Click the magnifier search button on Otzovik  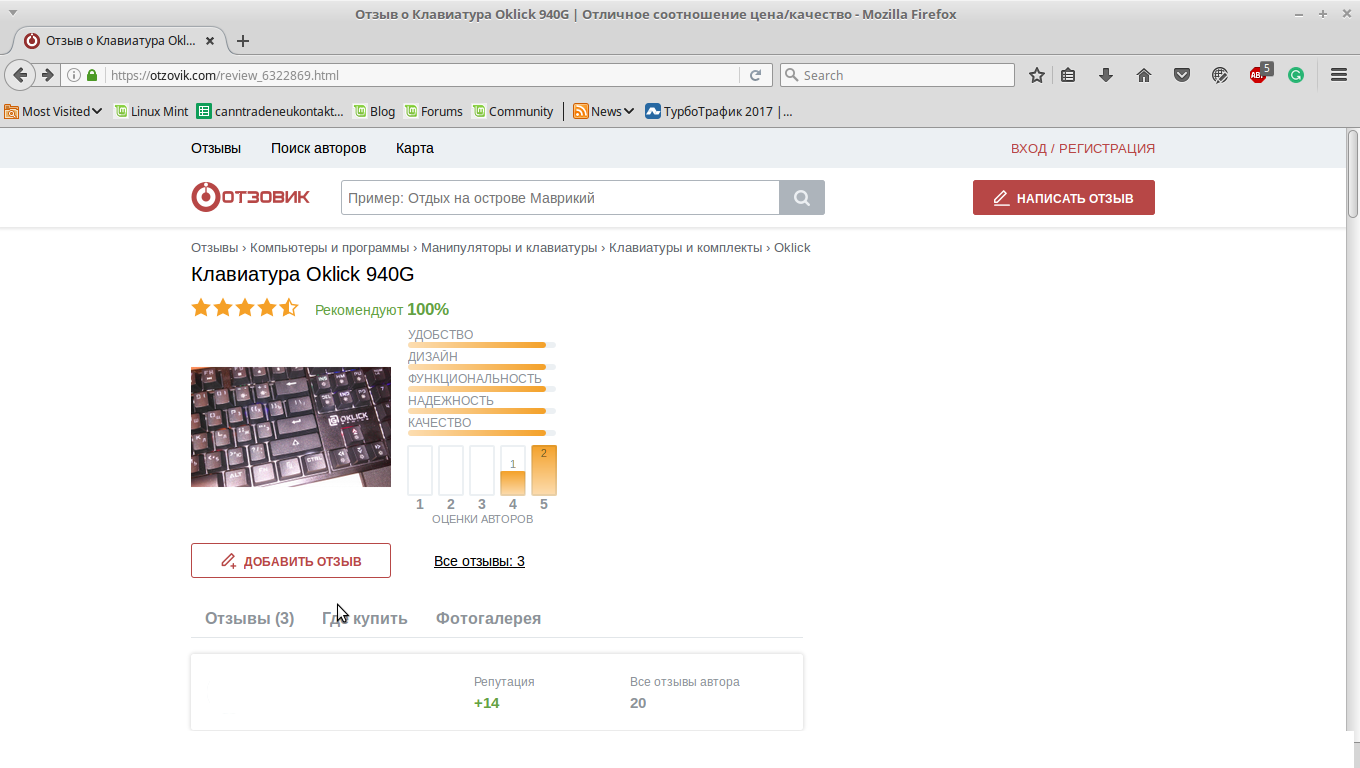(802, 198)
